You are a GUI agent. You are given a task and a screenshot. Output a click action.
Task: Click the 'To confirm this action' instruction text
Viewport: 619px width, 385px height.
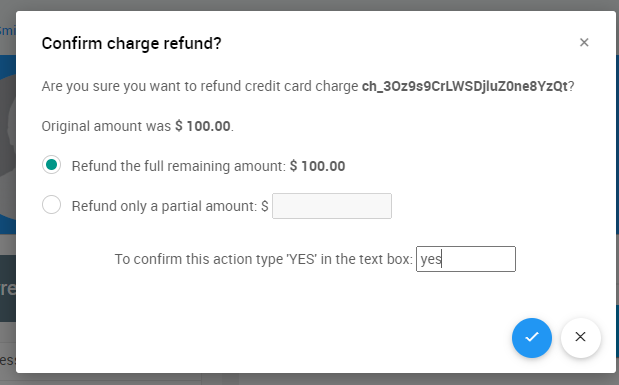coord(263,259)
